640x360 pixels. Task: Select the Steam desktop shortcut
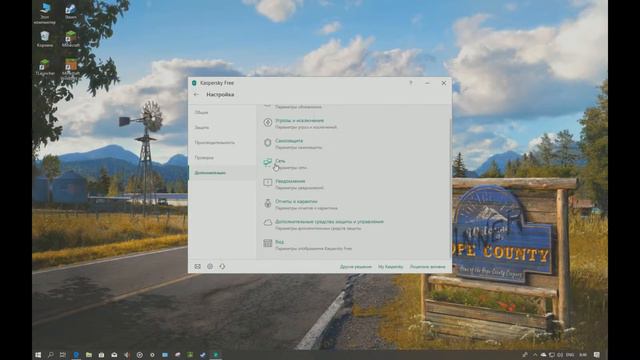[71, 12]
